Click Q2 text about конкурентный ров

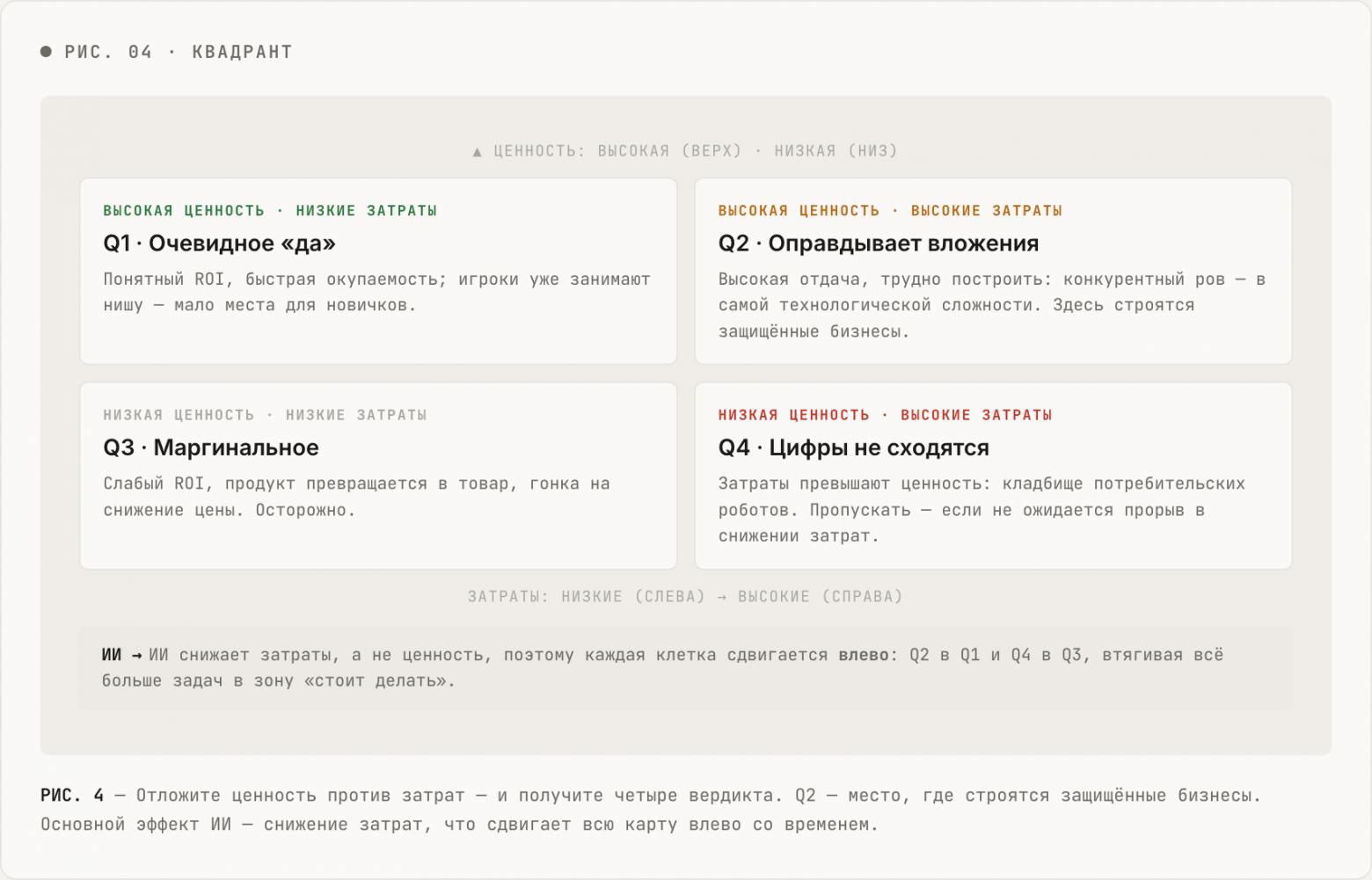coord(992,305)
